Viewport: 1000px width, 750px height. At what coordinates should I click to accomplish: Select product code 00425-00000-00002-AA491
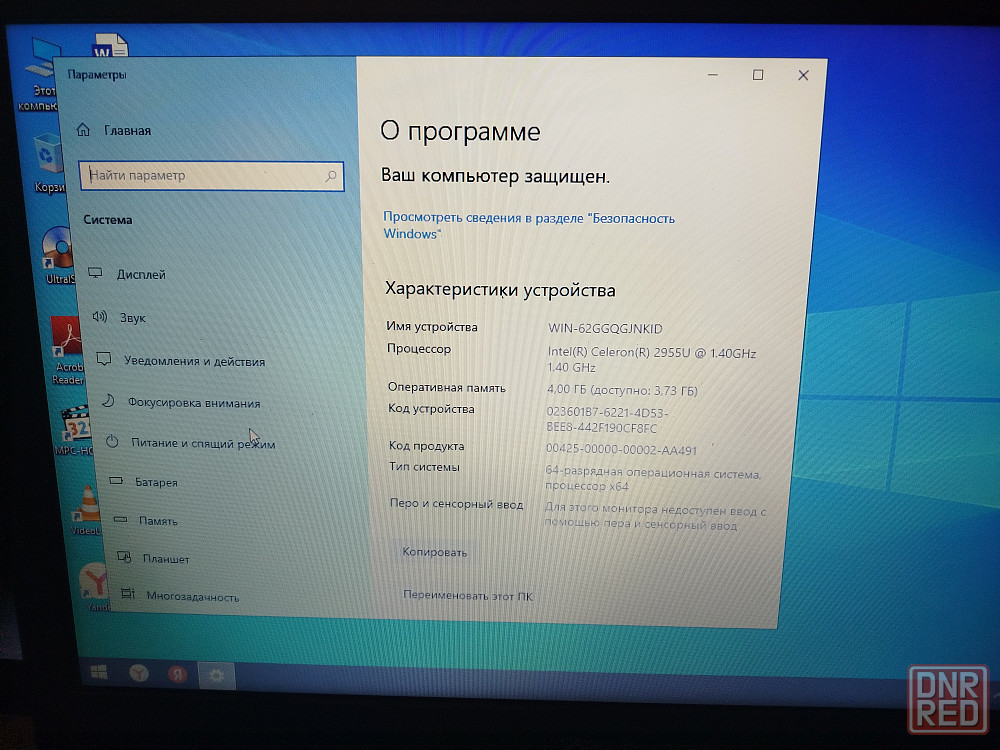pos(621,450)
